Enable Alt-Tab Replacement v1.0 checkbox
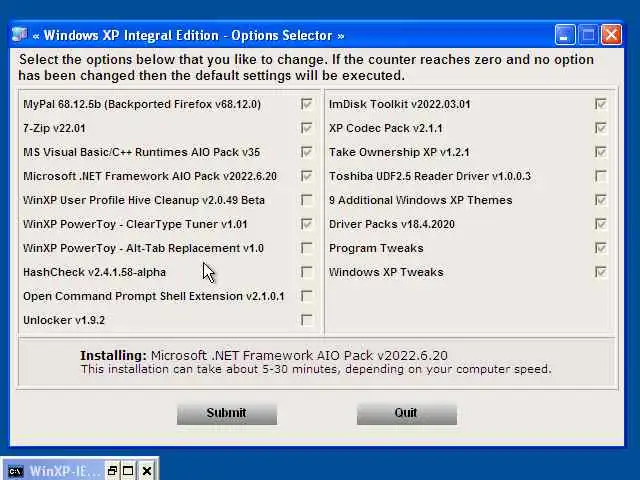Viewport: 640px width, 480px height. pos(307,248)
